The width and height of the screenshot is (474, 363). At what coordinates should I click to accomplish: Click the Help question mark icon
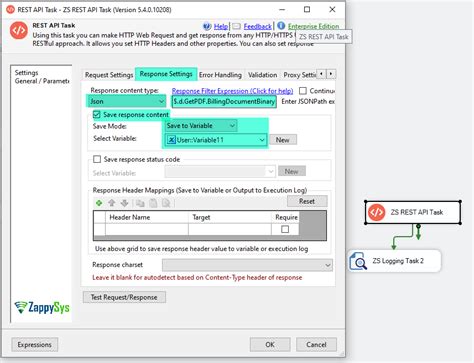point(207,26)
